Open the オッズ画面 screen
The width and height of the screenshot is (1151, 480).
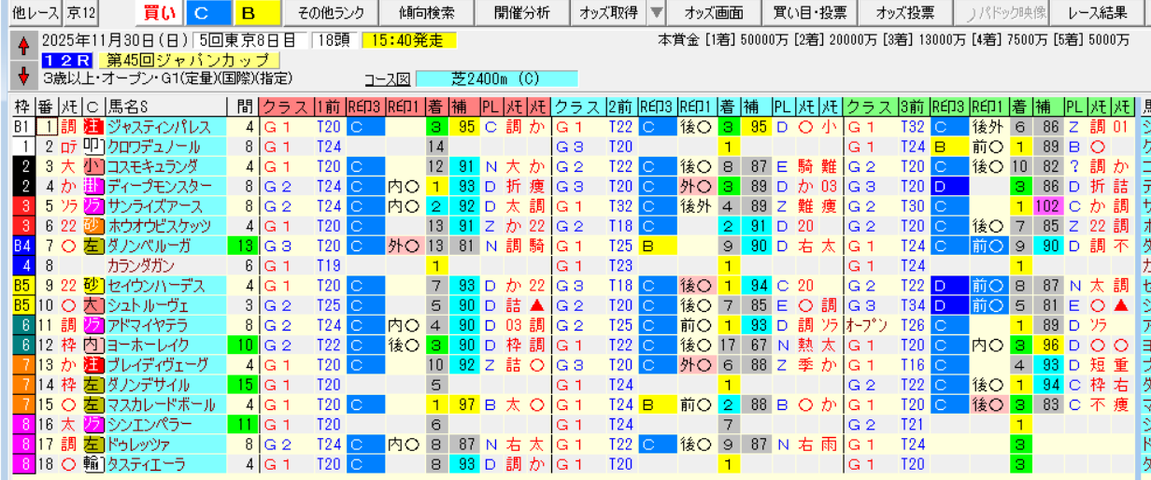click(x=713, y=12)
